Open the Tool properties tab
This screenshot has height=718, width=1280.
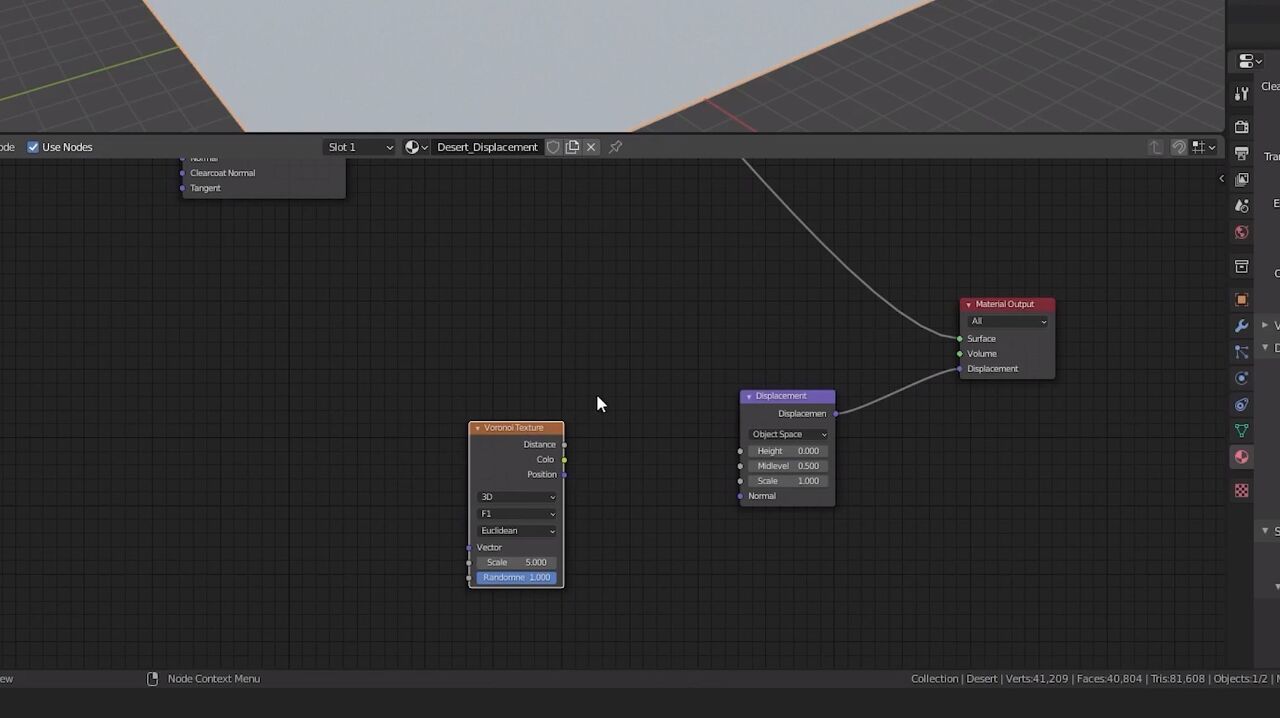pos(1241,94)
